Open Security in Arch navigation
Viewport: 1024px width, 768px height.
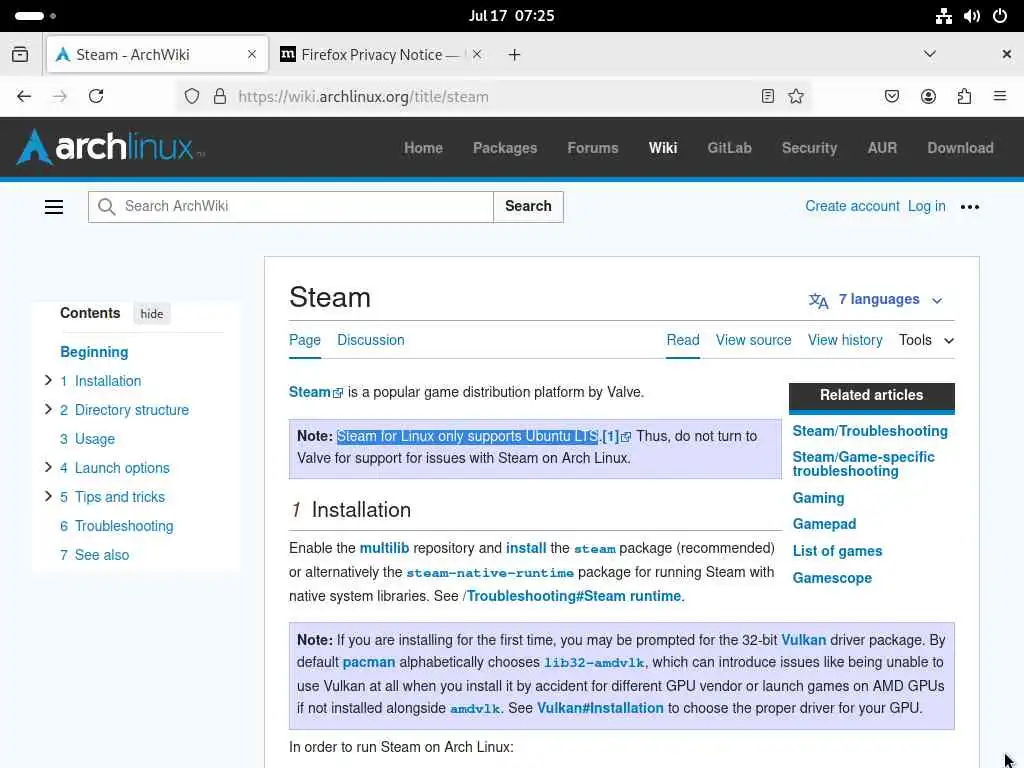click(x=809, y=148)
